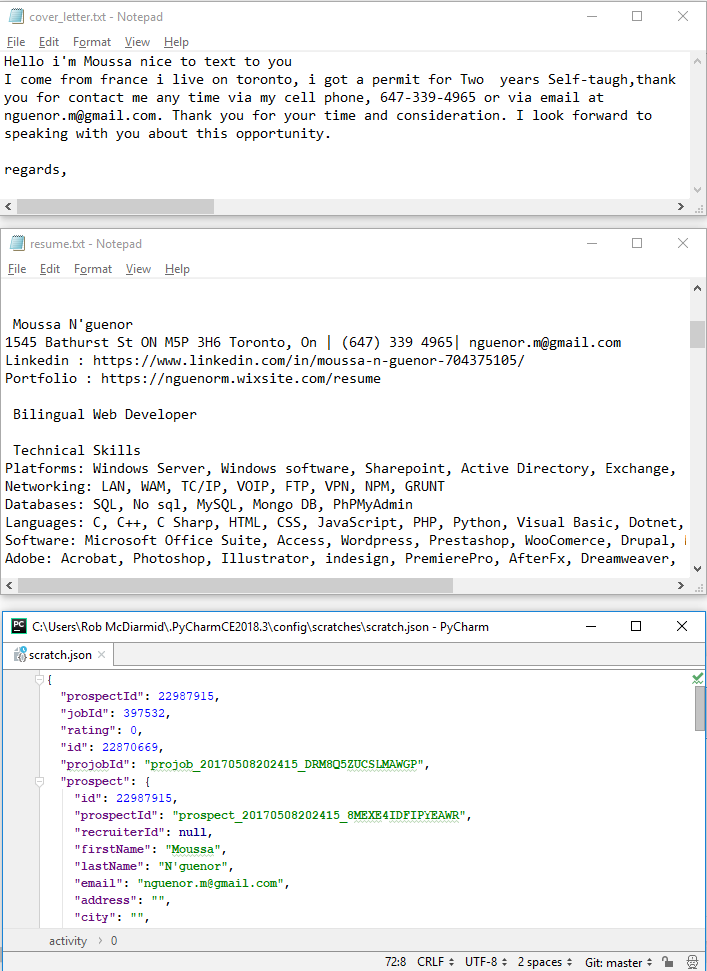Click left arrow of resume.txt horizontal scrollbar
Screen dimensions: 707x971
(x=9, y=585)
